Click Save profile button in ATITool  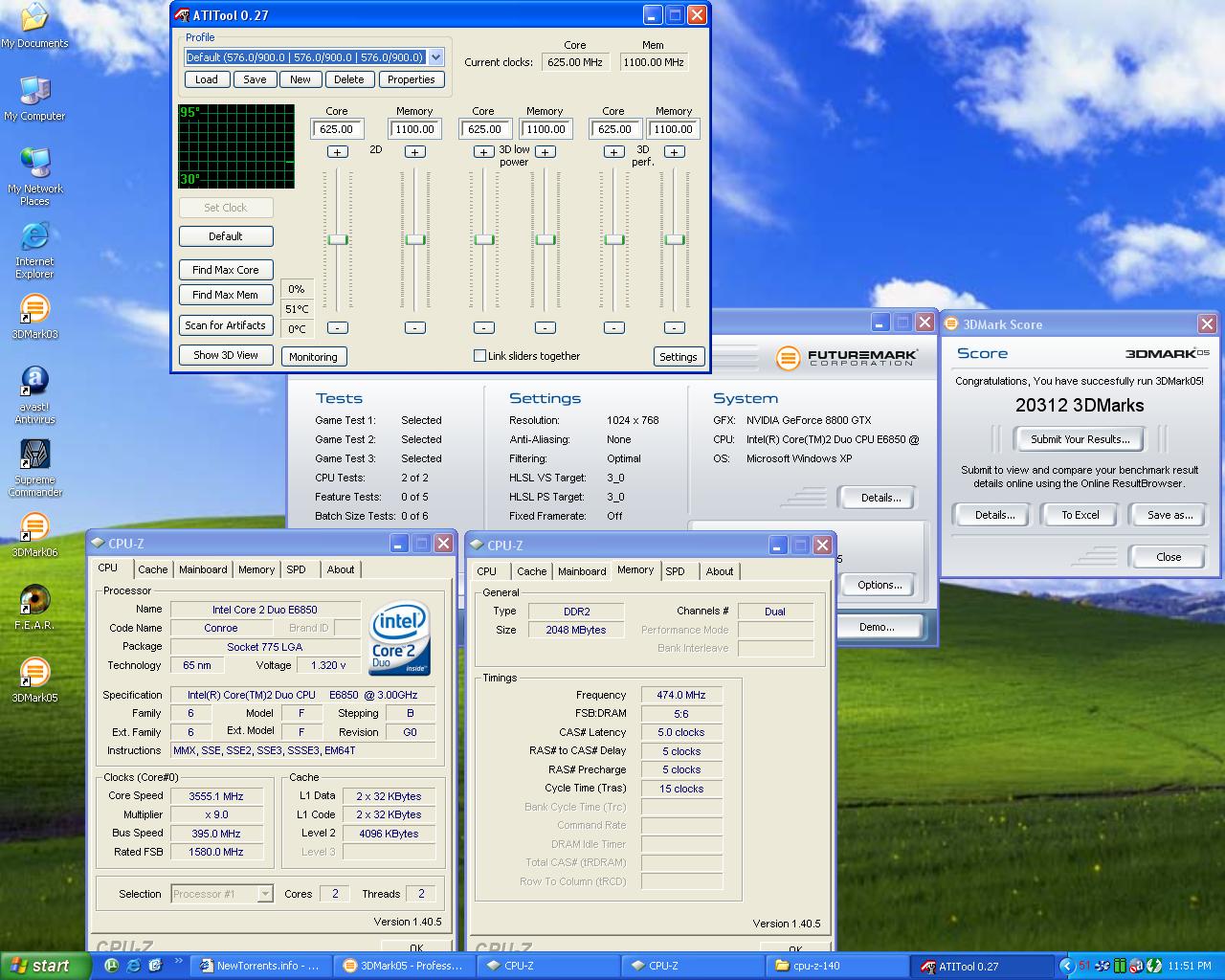coord(255,79)
